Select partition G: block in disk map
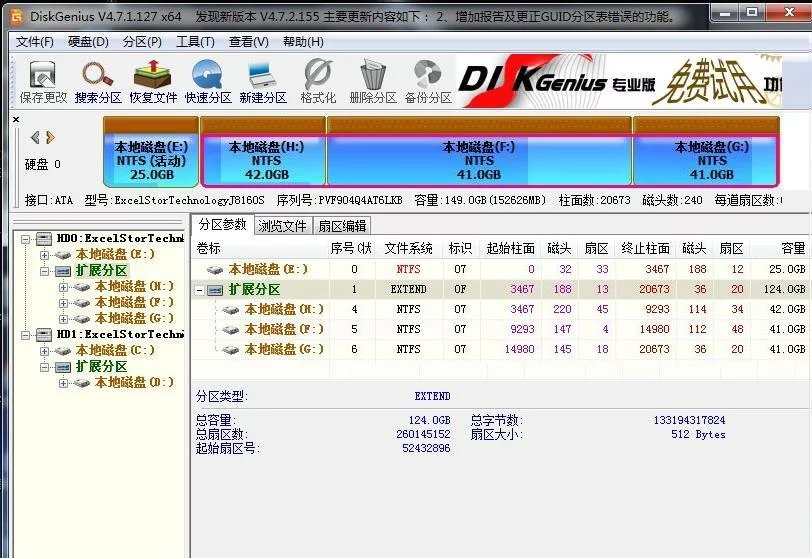Screen dimensions: 812x559 pyautogui.click(x=706, y=152)
